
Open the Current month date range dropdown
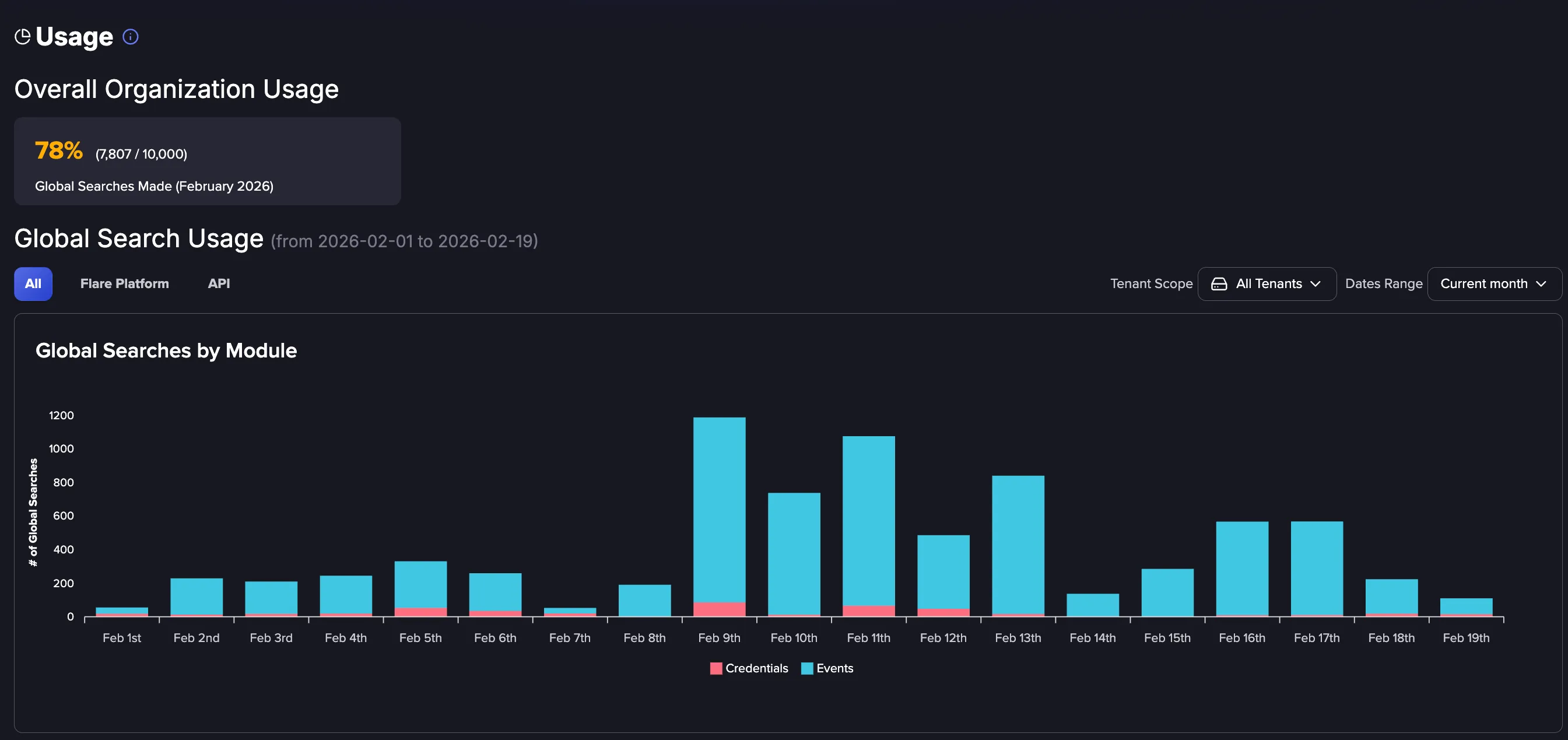point(1494,284)
